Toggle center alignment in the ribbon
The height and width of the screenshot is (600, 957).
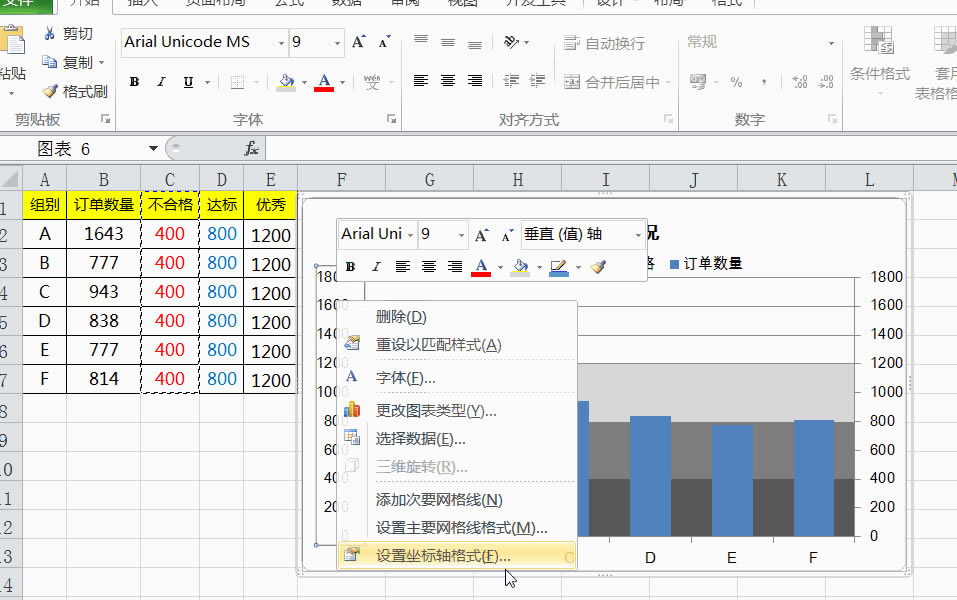pos(448,81)
